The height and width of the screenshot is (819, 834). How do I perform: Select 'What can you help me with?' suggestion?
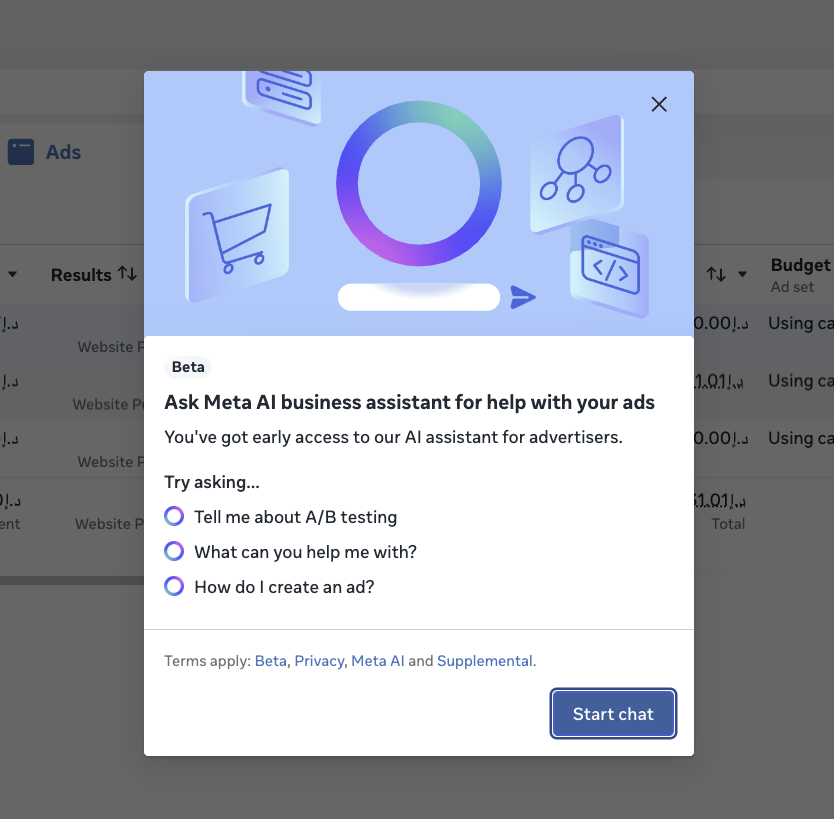[x=305, y=552]
